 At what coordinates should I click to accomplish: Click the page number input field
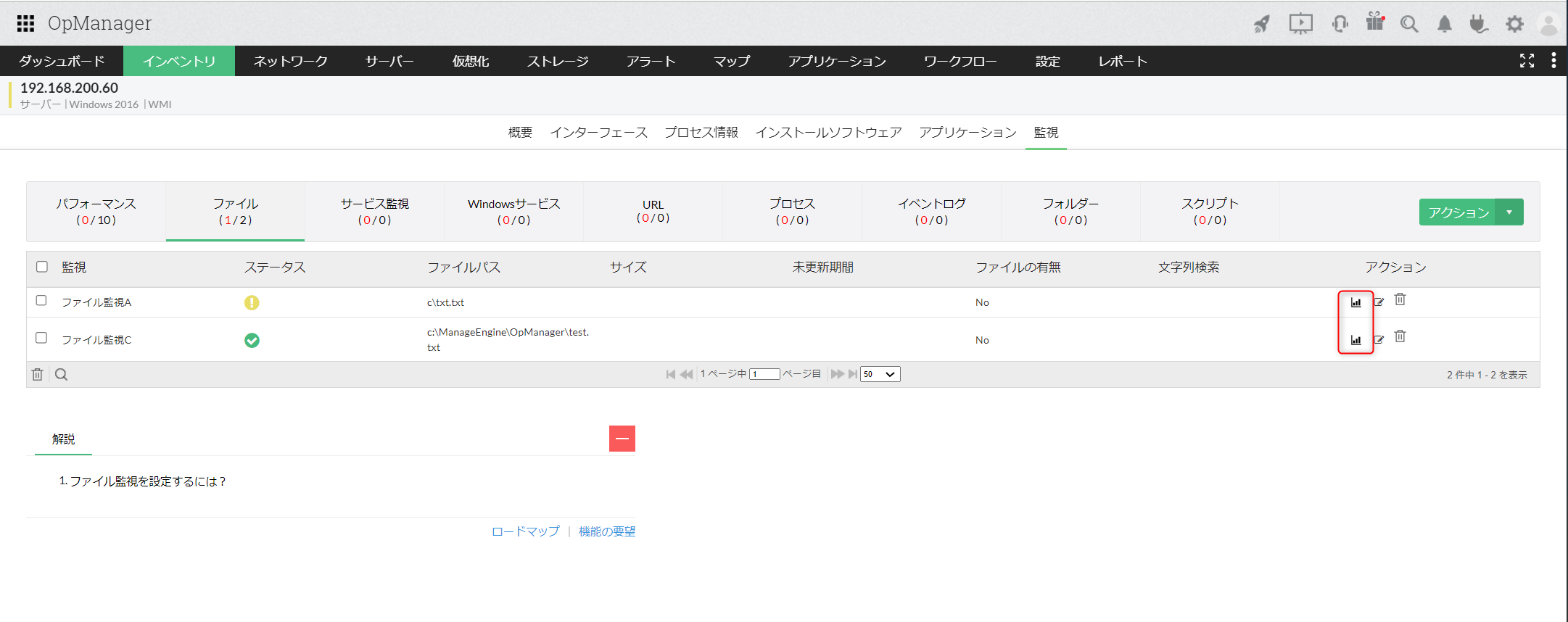(764, 374)
